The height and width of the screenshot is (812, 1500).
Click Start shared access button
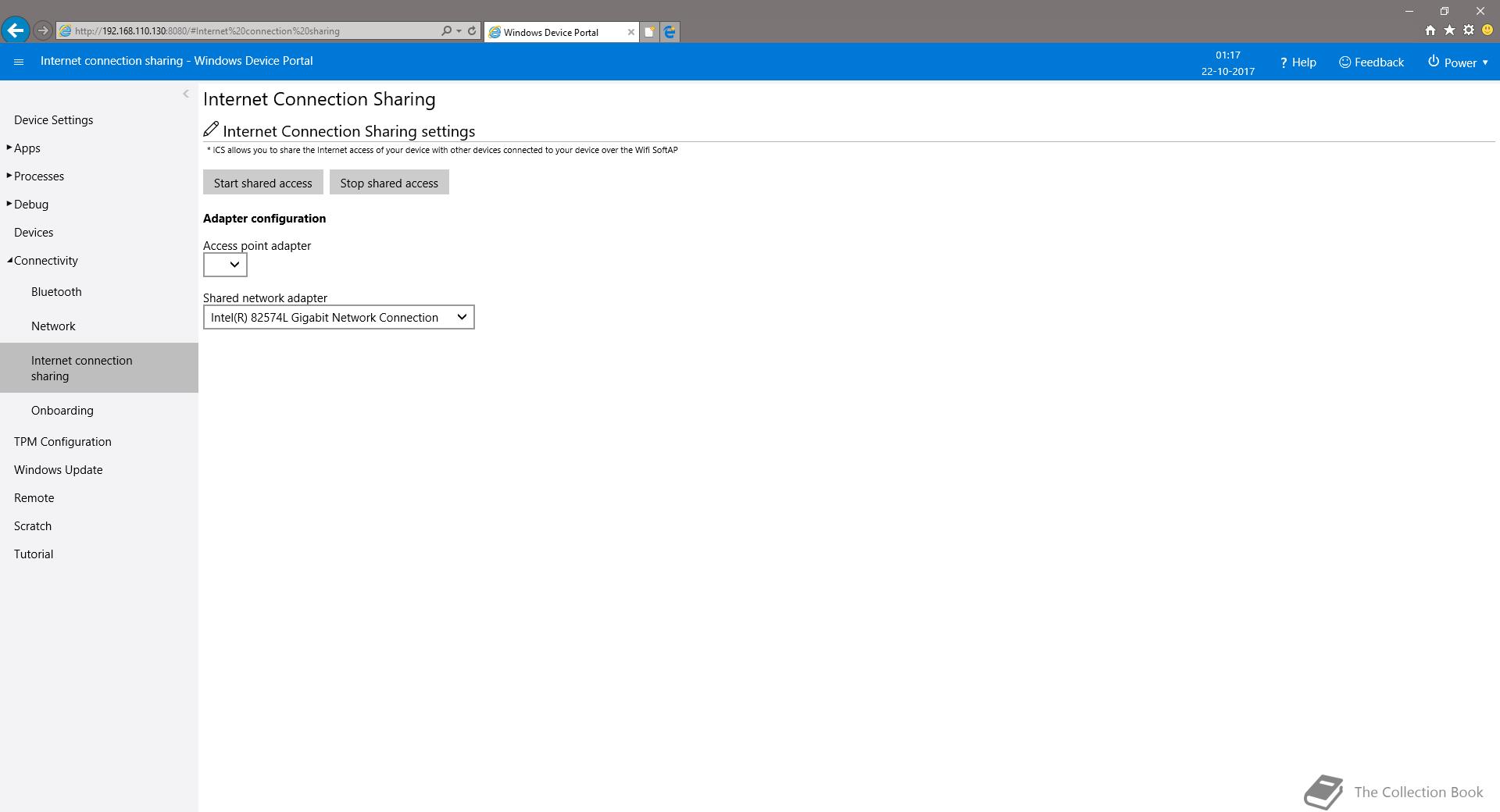click(263, 183)
